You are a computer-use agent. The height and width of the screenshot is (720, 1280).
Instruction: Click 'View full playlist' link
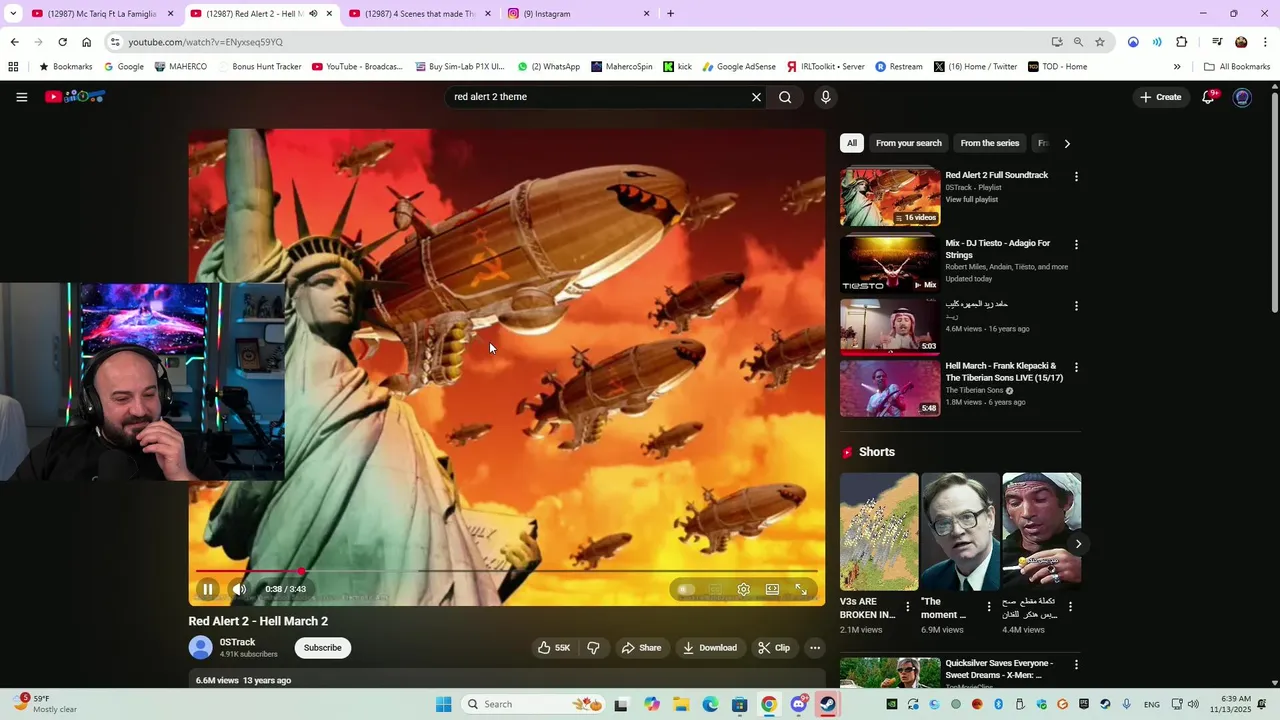(972, 199)
